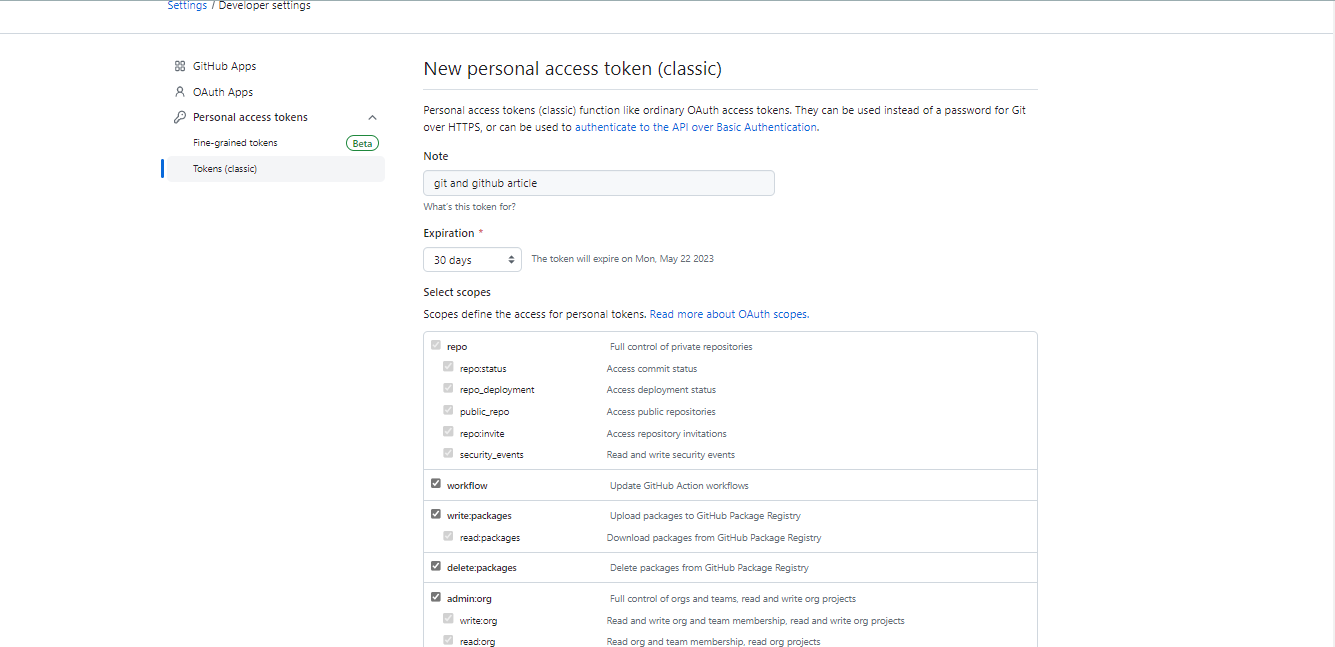Uncheck the admin:org scope checkbox
Viewport: 1335px width, 647px height.
[435, 597]
